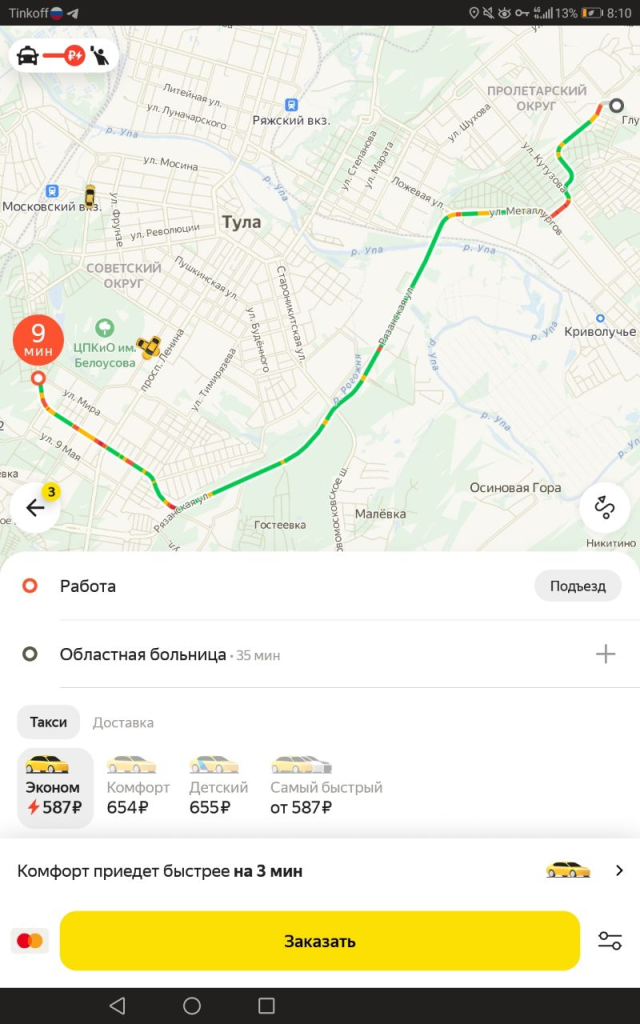Viewport: 640px width, 1024px height.
Task: Pick the Самый быстрый tariff
Action: (x=325, y=787)
